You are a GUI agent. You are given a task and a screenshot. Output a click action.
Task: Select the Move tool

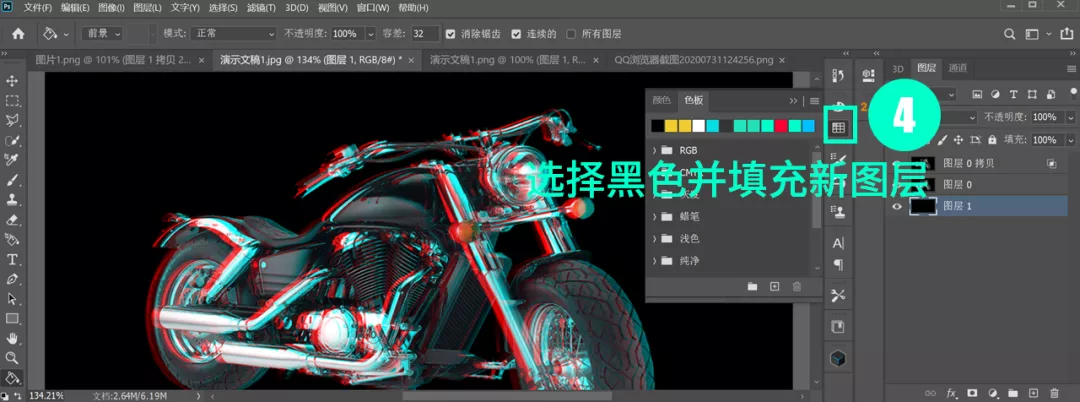point(12,81)
